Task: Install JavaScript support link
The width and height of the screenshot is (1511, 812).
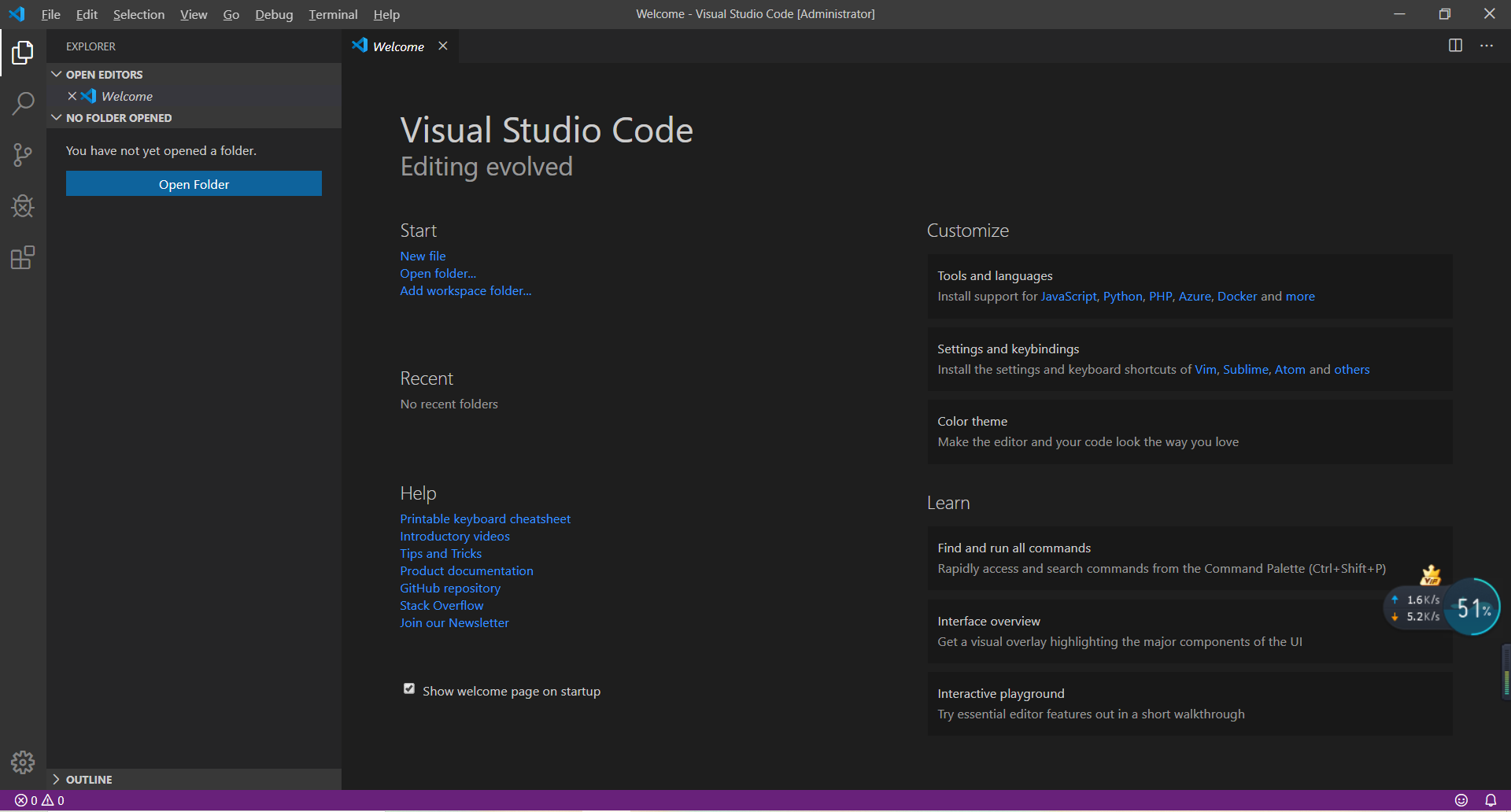Action: [x=1068, y=296]
